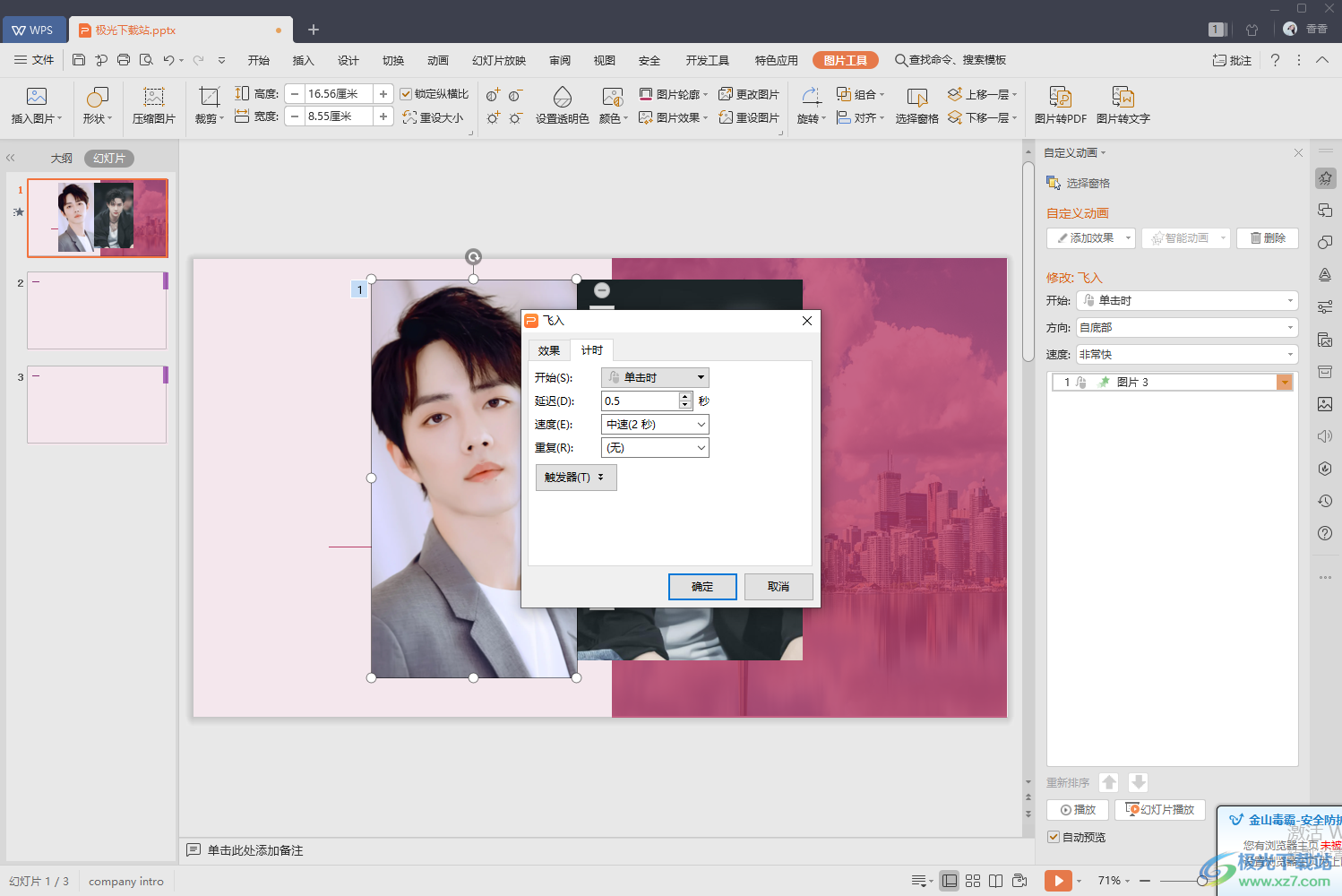The image size is (1342, 896).
Task: Click the Comments button
Action: coord(1233,60)
